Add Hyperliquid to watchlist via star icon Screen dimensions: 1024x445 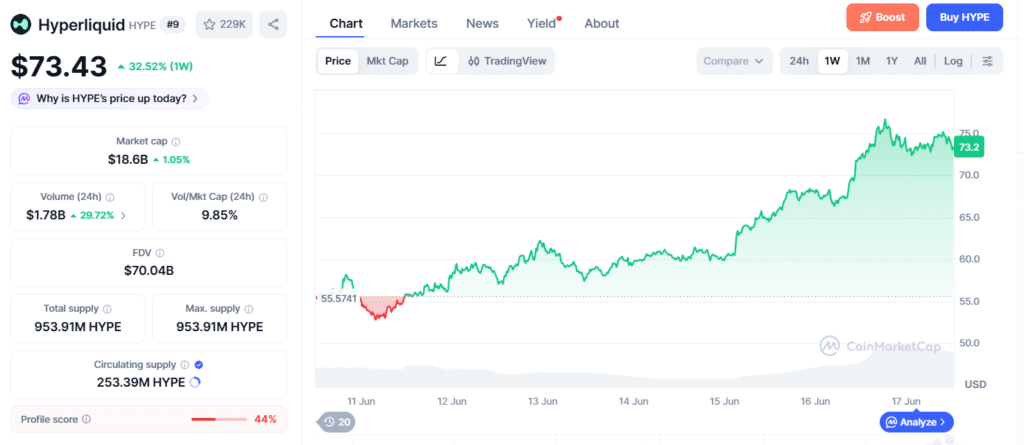[x=209, y=25]
